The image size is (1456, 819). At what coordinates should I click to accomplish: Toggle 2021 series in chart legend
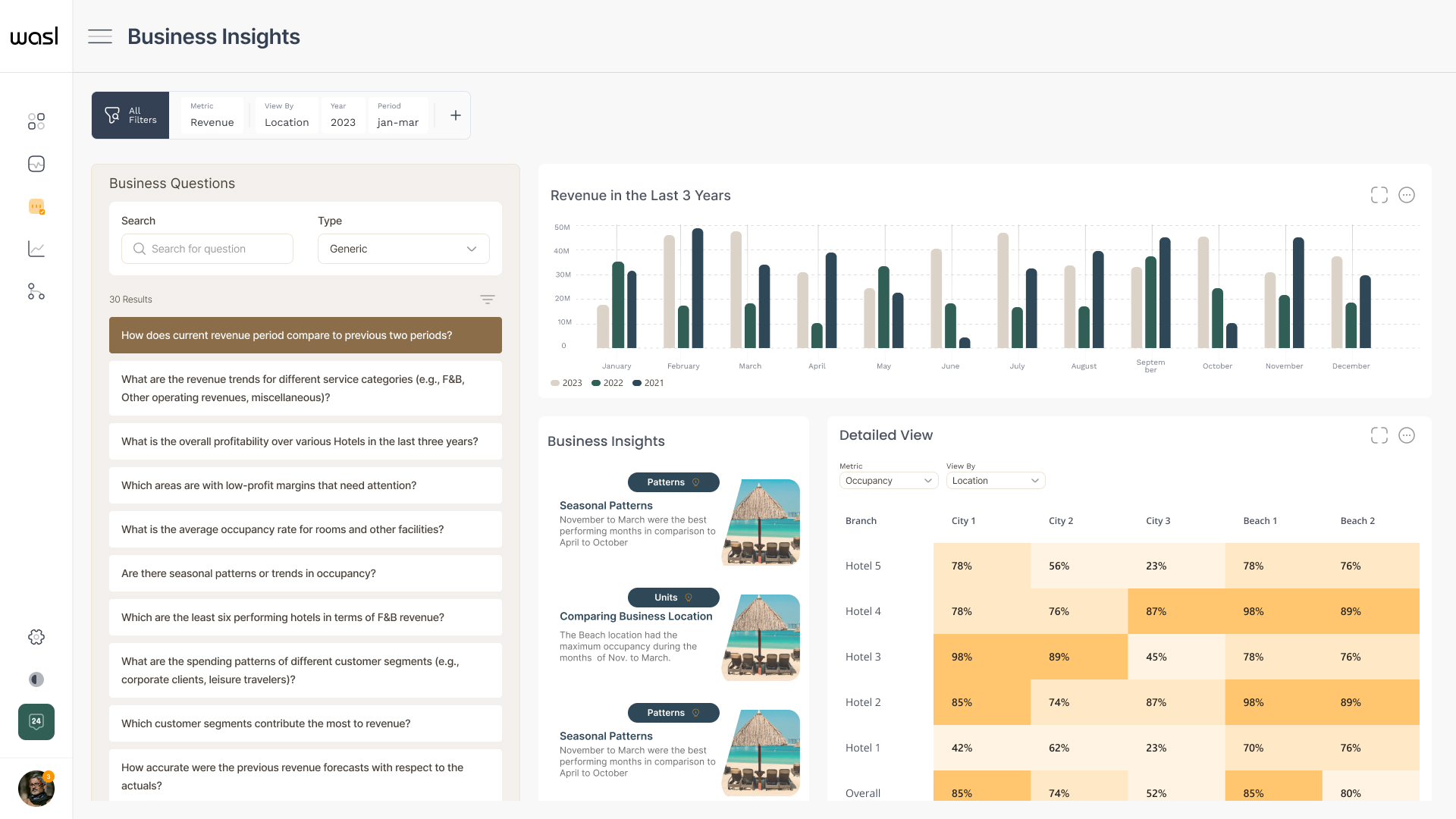[648, 383]
